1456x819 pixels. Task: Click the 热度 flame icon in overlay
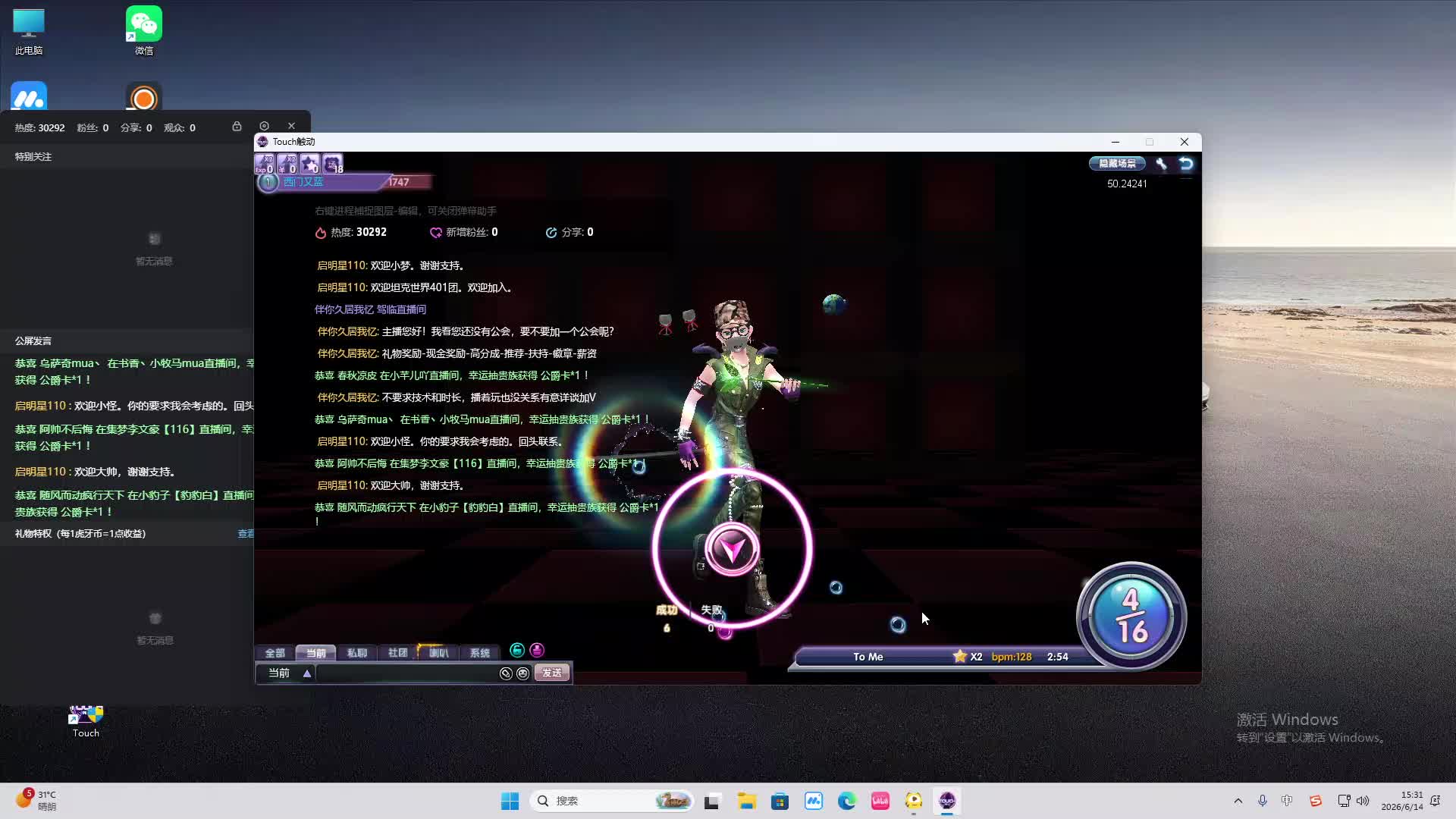click(x=321, y=233)
